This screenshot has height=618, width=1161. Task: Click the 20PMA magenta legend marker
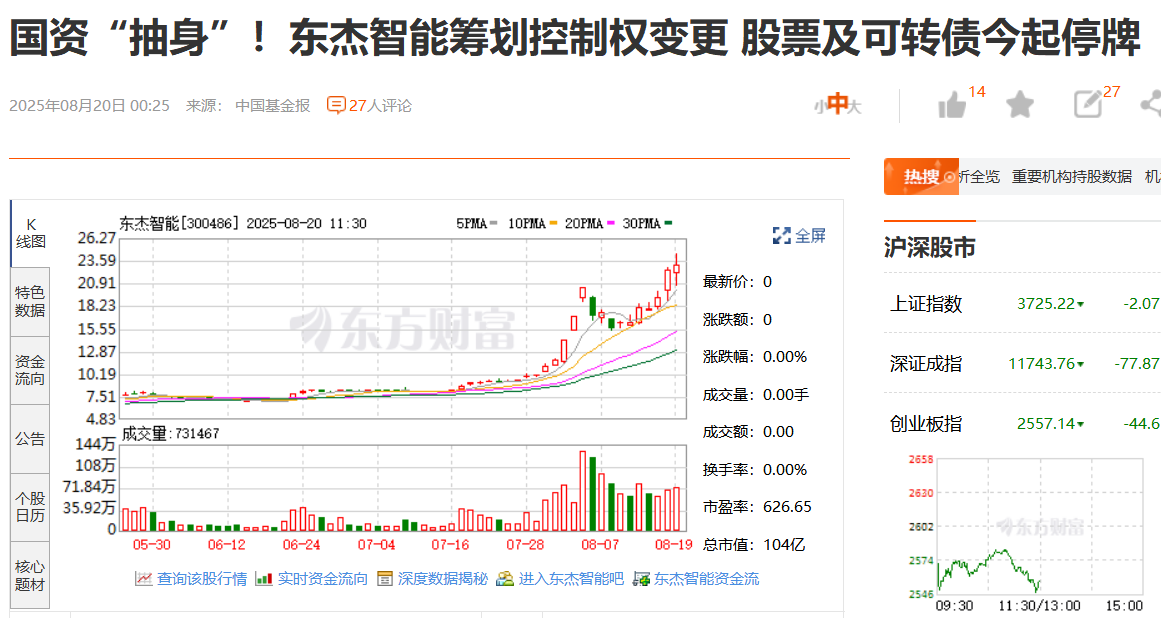click(611, 223)
